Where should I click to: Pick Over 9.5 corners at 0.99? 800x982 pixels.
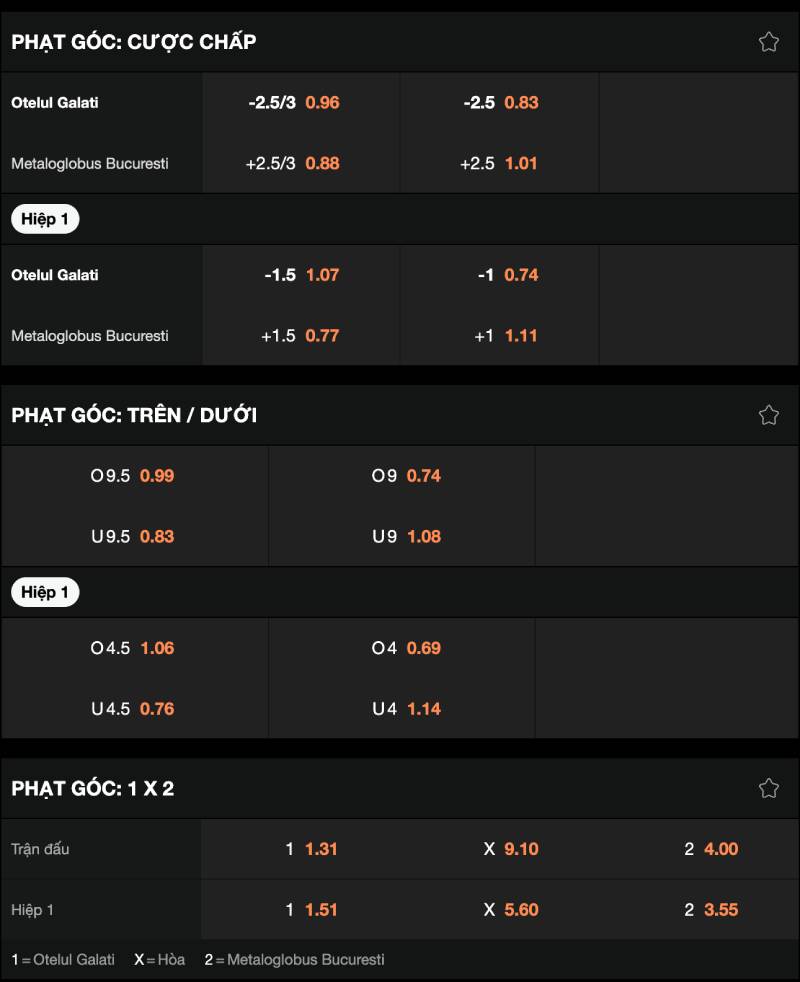tap(134, 476)
